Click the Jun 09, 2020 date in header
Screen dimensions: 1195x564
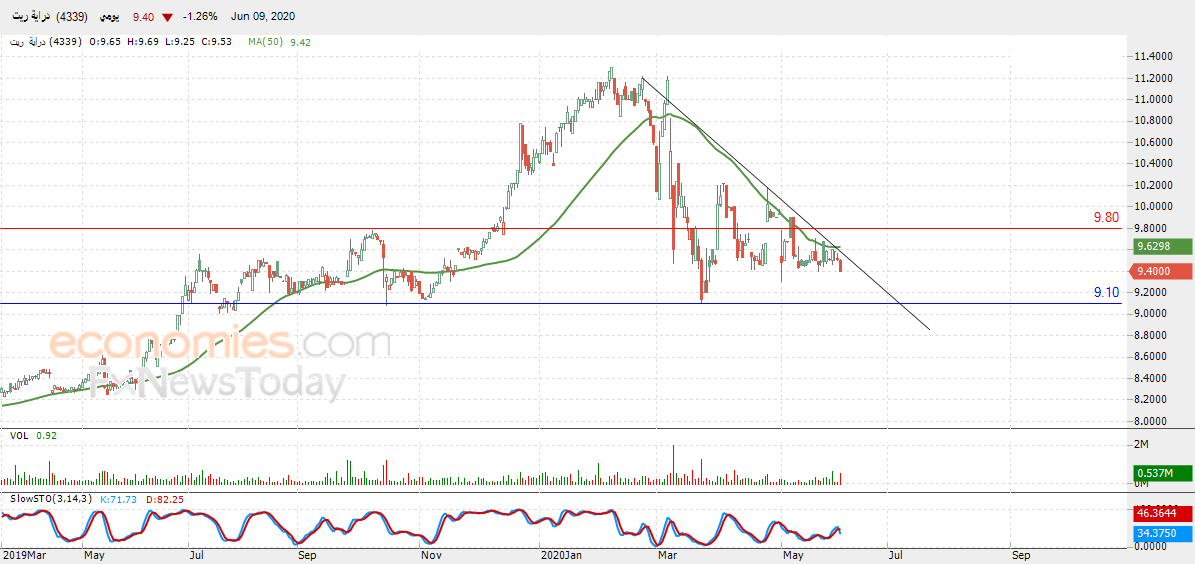click(263, 17)
